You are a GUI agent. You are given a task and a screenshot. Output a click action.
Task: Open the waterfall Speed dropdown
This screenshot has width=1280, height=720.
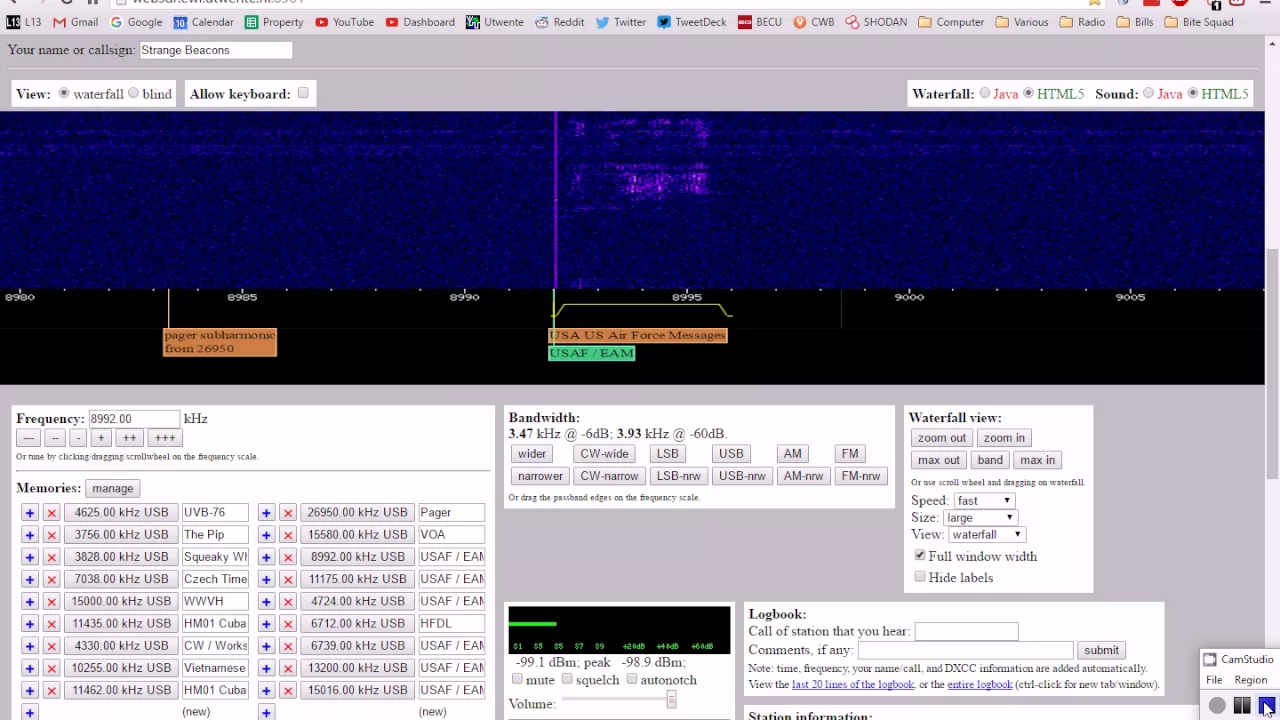pyautogui.click(x=983, y=501)
